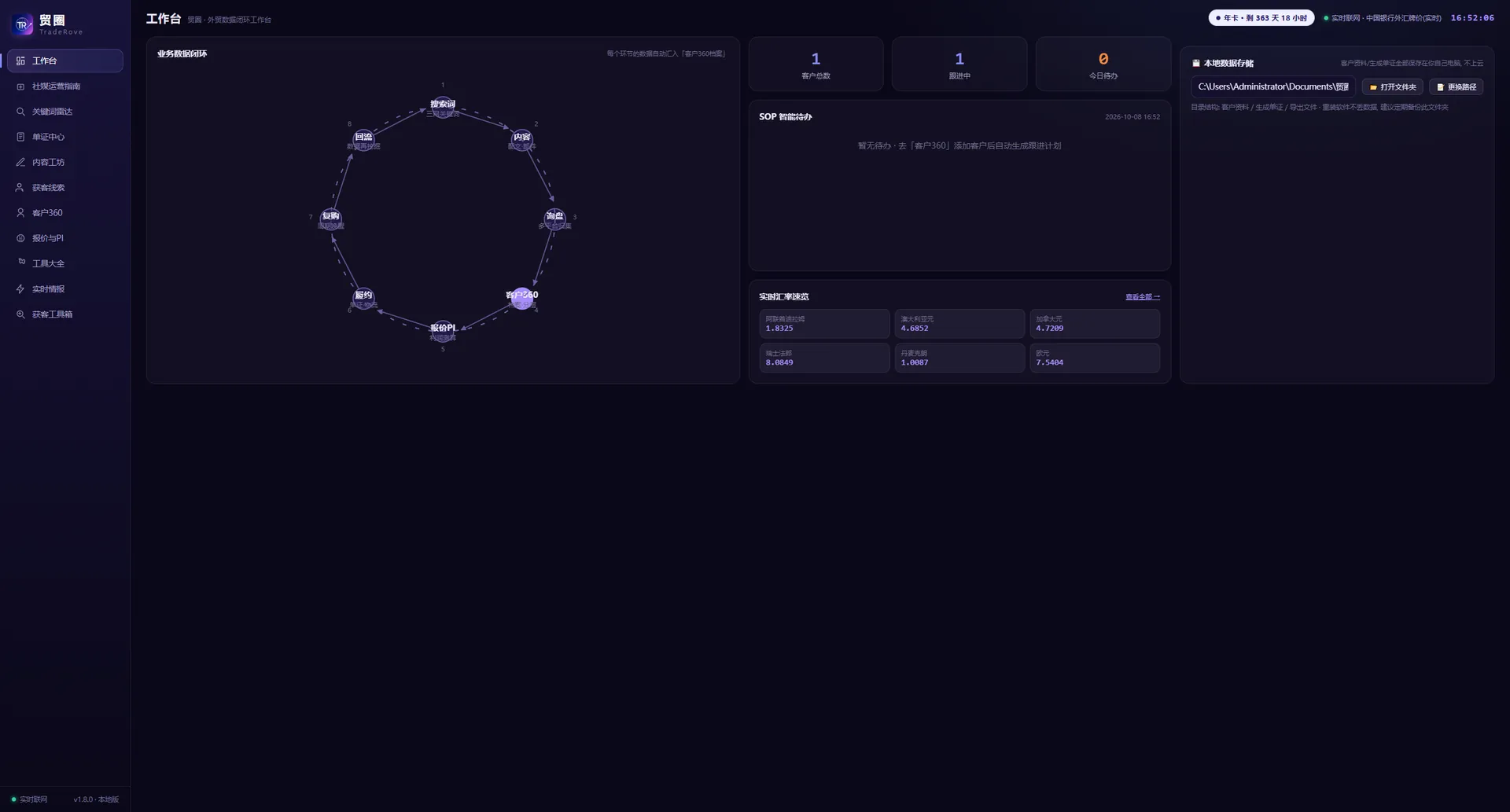Viewport: 1510px width, 812px height.
Task: Select the 询盘 node in the cycle
Action: click(x=555, y=219)
